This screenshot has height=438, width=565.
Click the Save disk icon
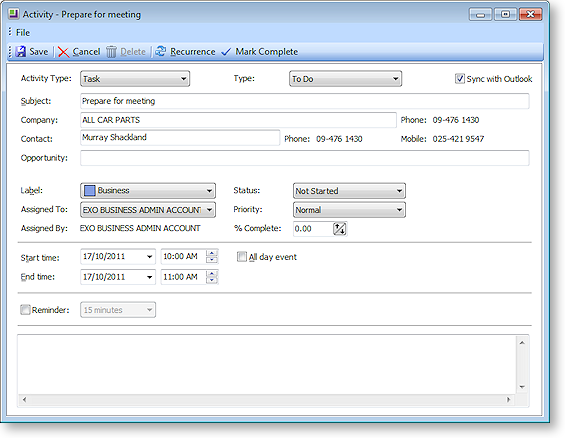point(21,52)
